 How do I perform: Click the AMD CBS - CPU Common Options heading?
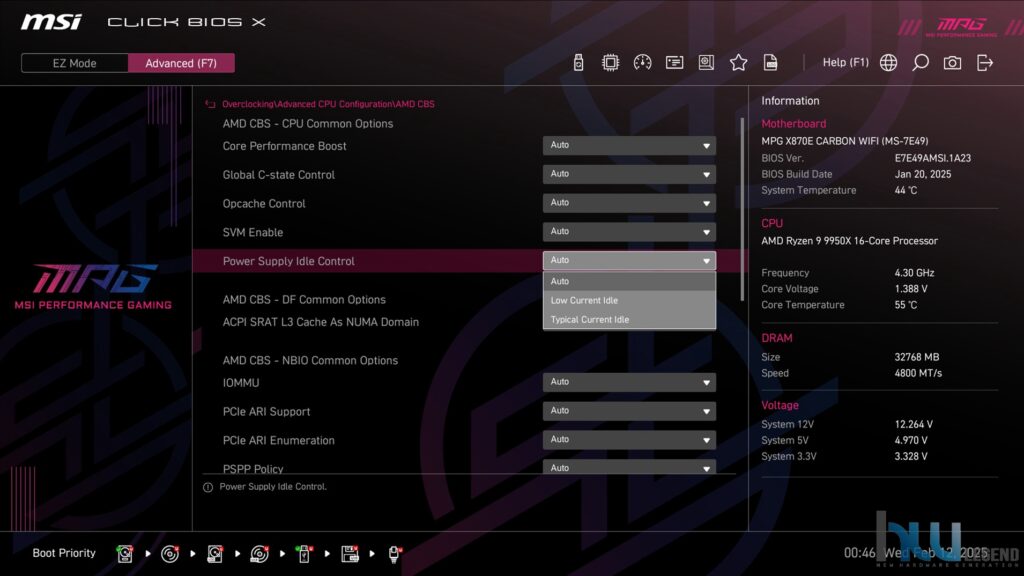click(x=308, y=124)
